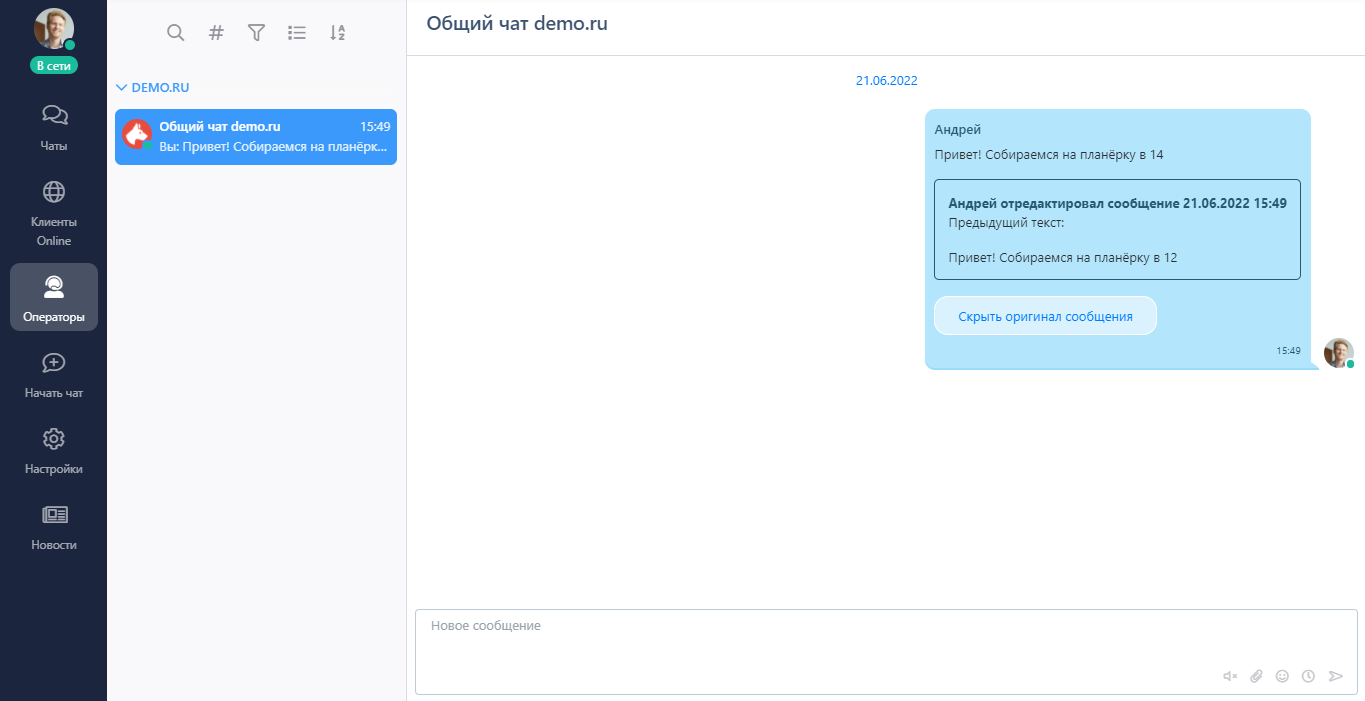Screen dimensions: 1365x701
Task: Send message with the arrow icon
Action: [1335, 676]
